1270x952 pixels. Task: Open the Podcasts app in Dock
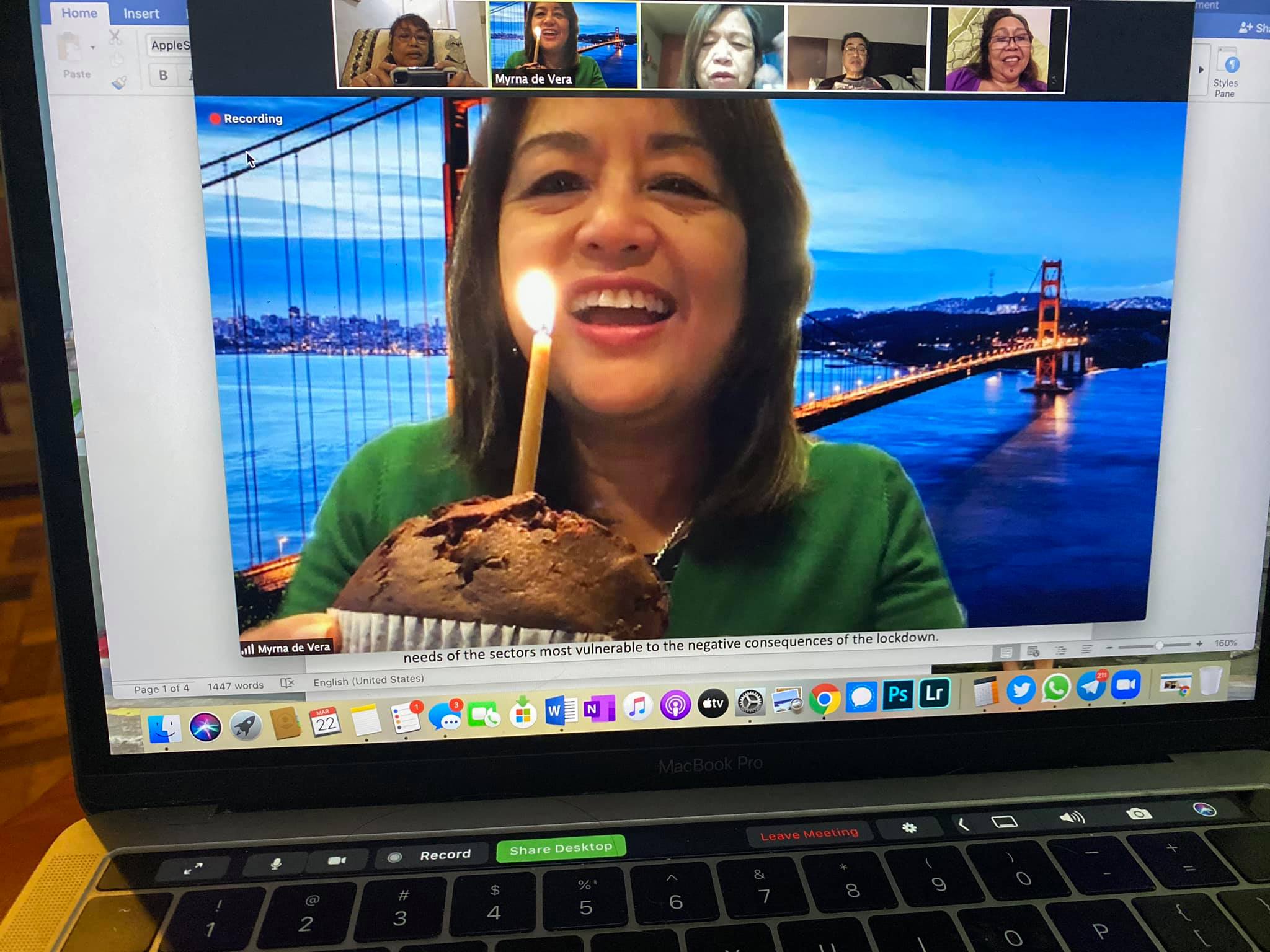[675, 705]
